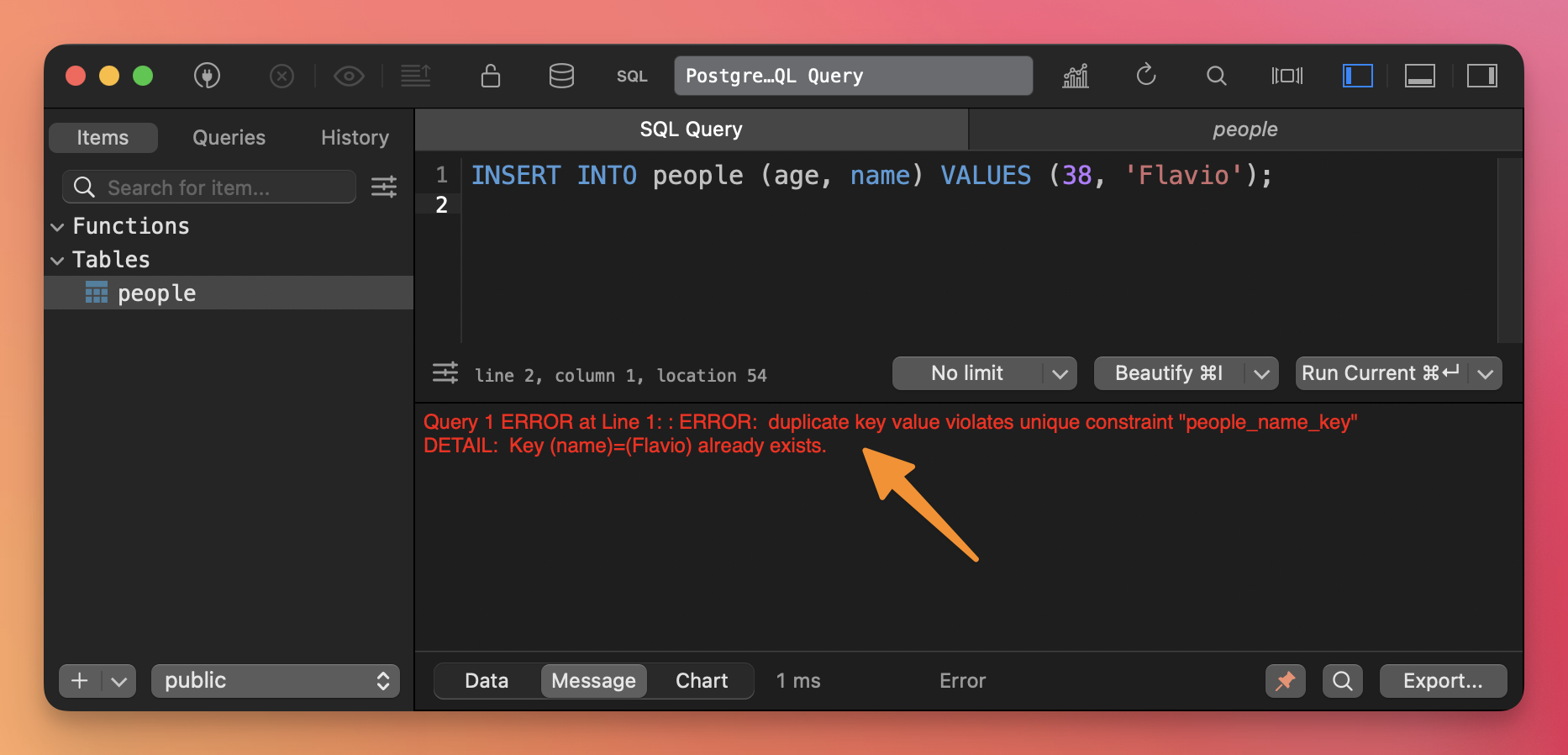Click the lock icon in toolbar
The height and width of the screenshot is (755, 1568).
coord(491,76)
